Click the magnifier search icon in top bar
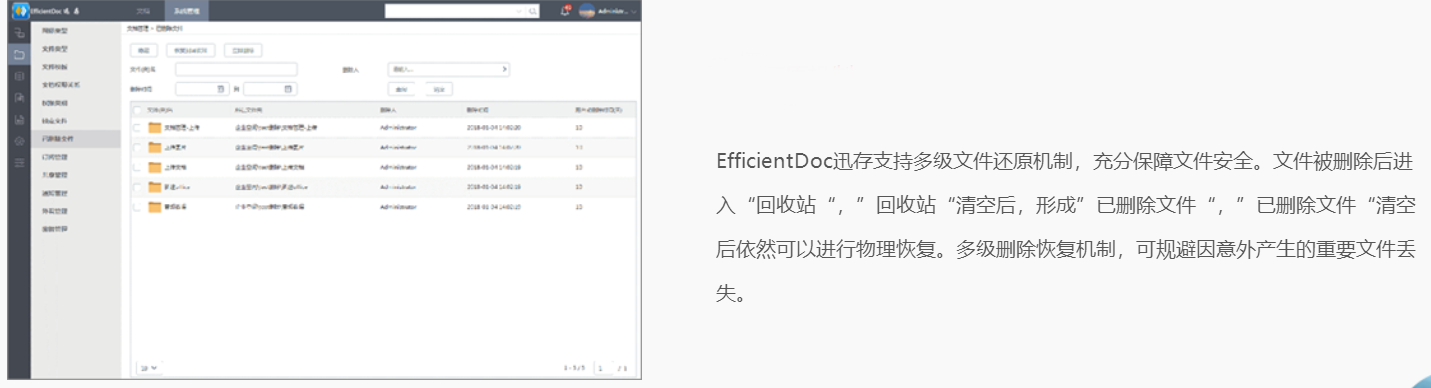The image size is (1431, 388). (x=533, y=11)
